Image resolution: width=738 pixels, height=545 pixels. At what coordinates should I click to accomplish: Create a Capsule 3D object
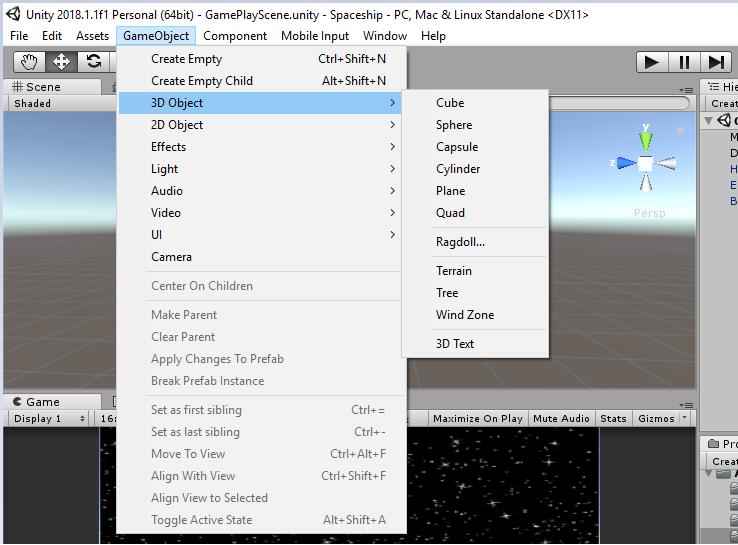475,147
